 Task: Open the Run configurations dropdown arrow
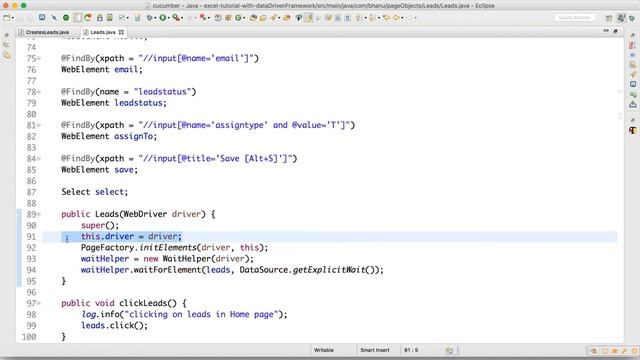[x=168, y=18]
